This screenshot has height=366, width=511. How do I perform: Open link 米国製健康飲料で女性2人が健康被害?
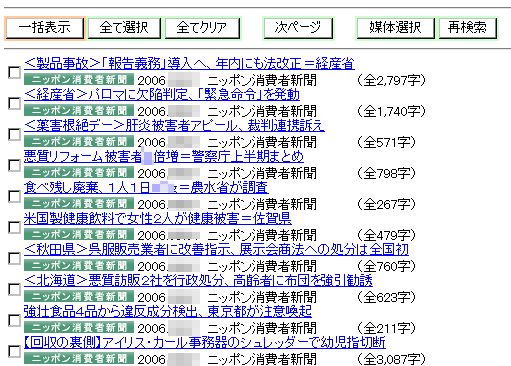158,218
